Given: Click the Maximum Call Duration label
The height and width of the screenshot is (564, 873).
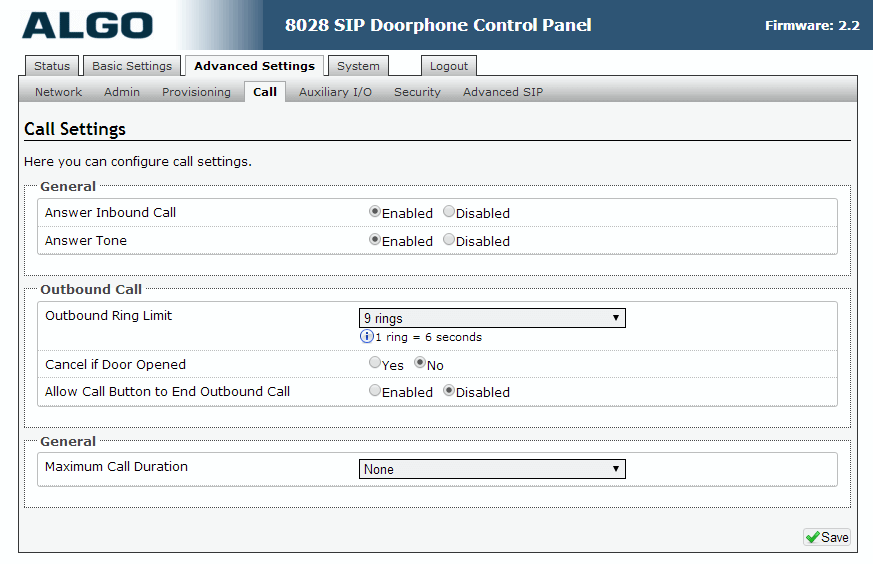Looking at the screenshot, I should [x=116, y=466].
